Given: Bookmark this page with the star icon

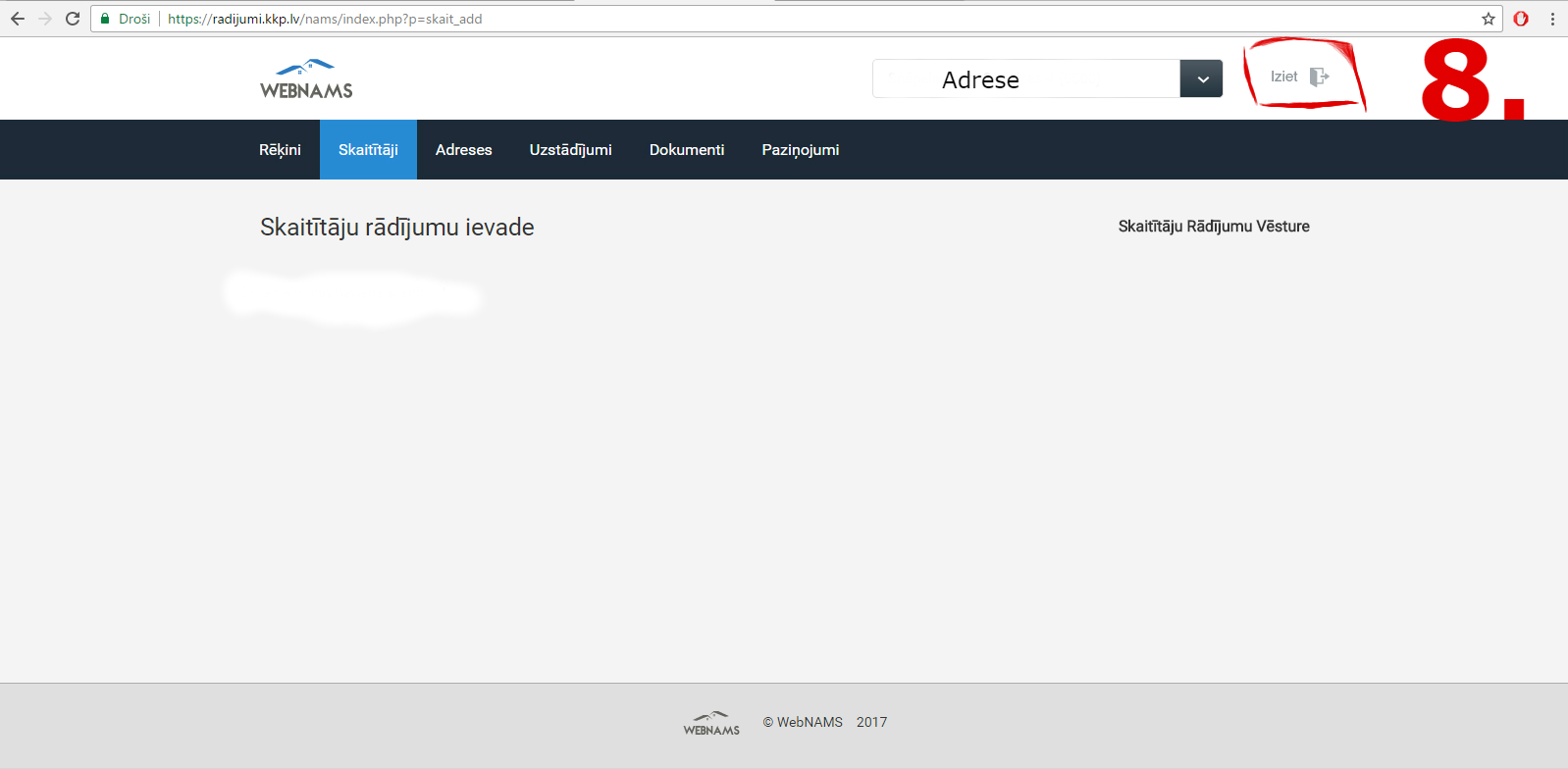Looking at the screenshot, I should [x=1488, y=19].
